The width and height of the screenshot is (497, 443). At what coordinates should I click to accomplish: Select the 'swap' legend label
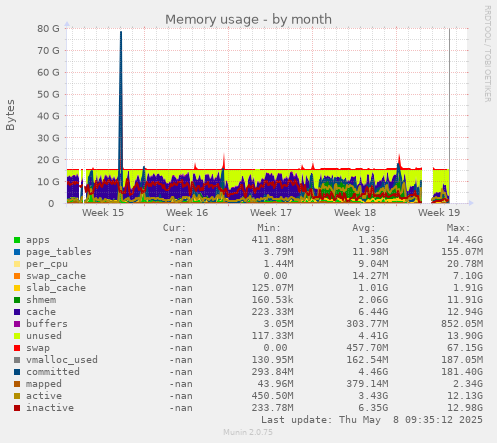(38, 348)
